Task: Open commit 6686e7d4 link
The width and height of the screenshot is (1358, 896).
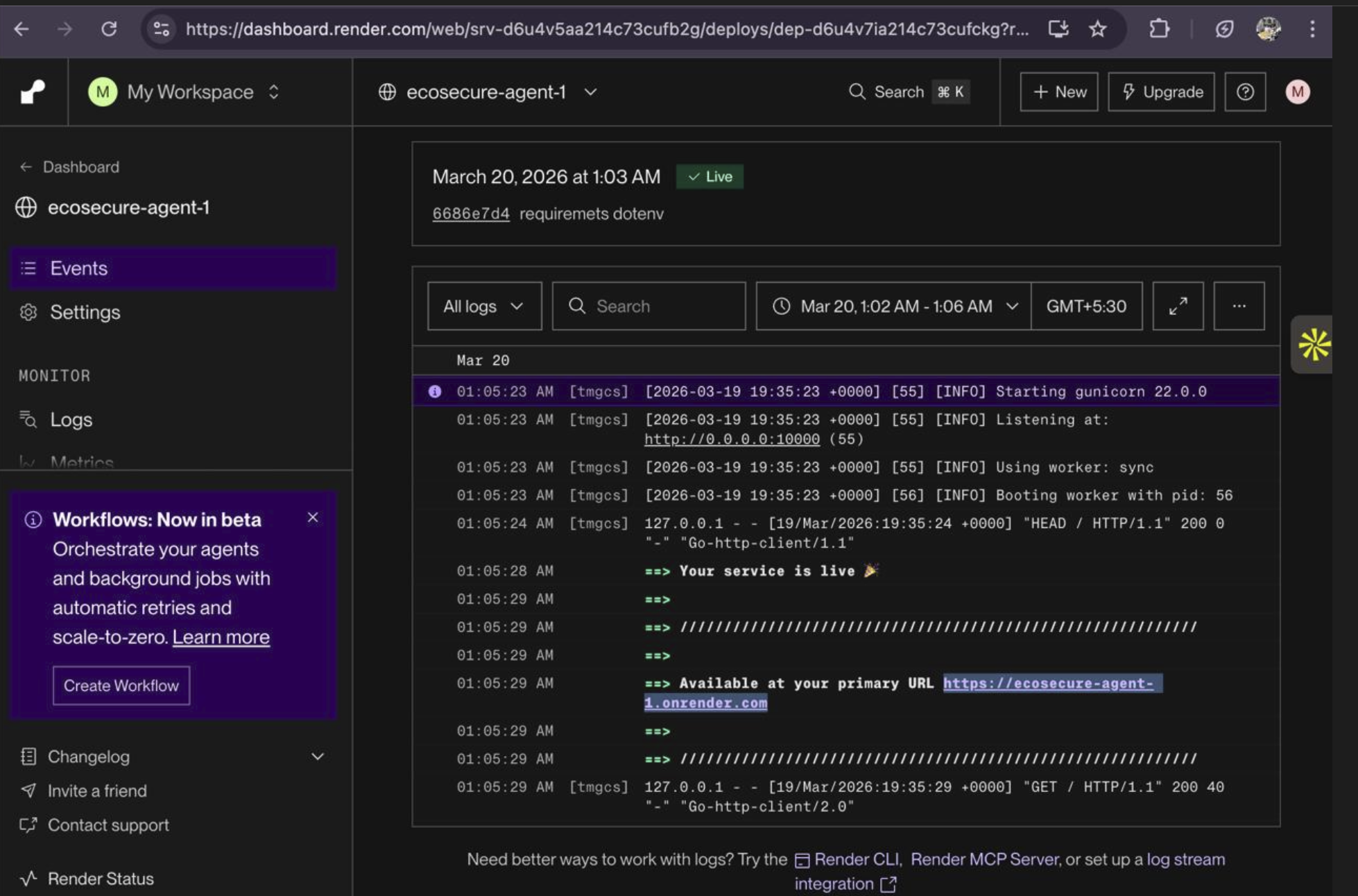Action: (470, 214)
